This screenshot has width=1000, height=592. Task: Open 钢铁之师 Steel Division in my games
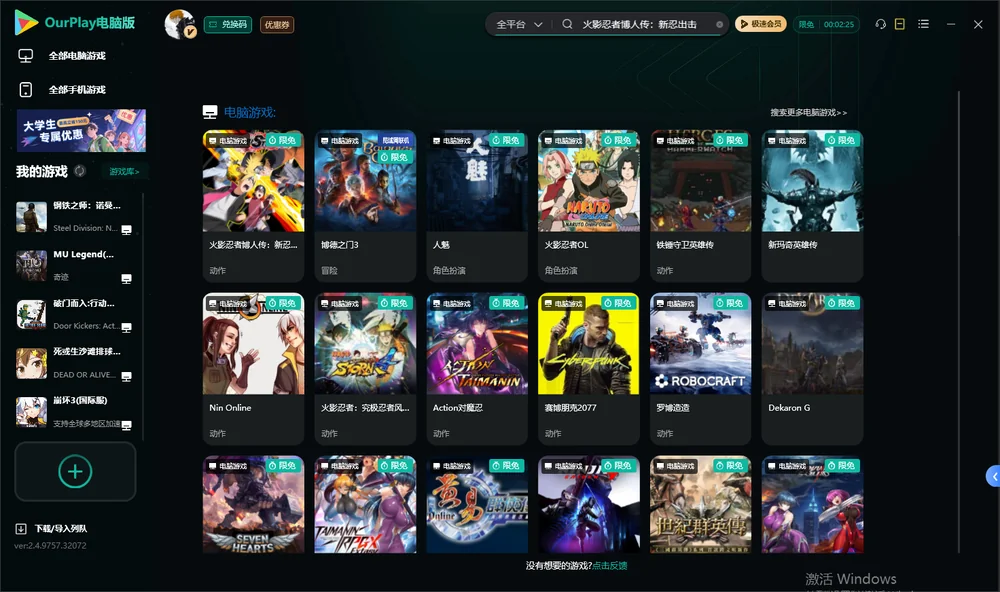tap(73, 217)
